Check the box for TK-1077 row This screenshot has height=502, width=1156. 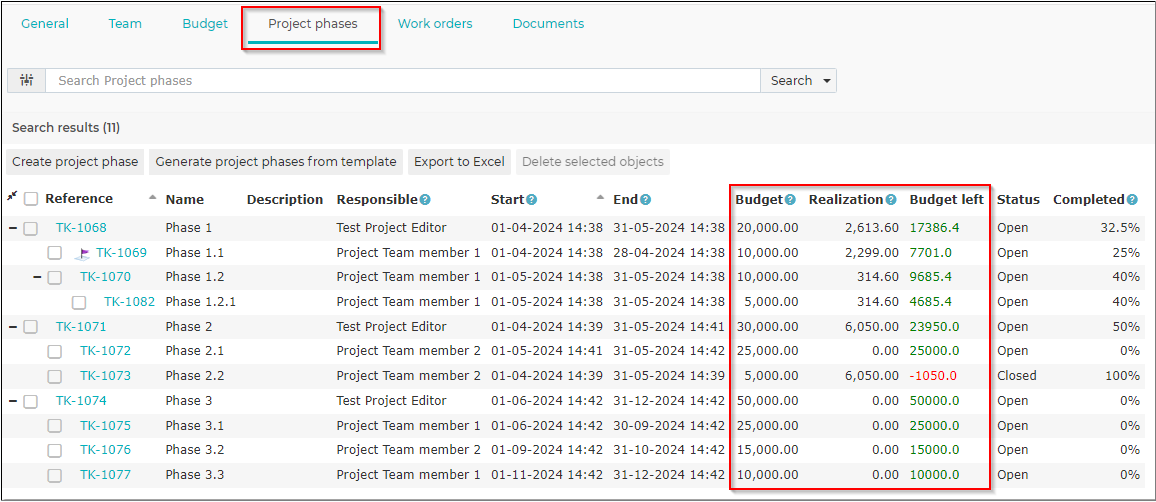pyautogui.click(x=55, y=475)
